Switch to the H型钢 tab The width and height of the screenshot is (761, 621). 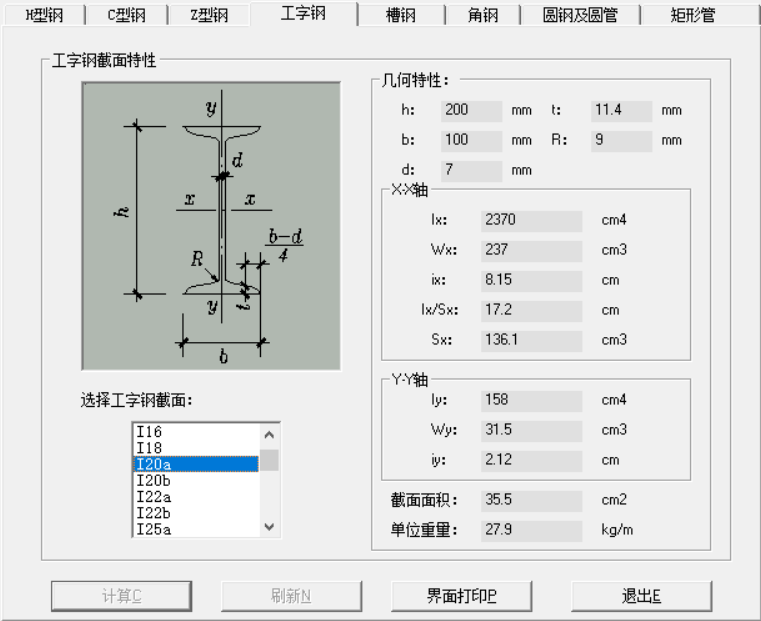44,15
